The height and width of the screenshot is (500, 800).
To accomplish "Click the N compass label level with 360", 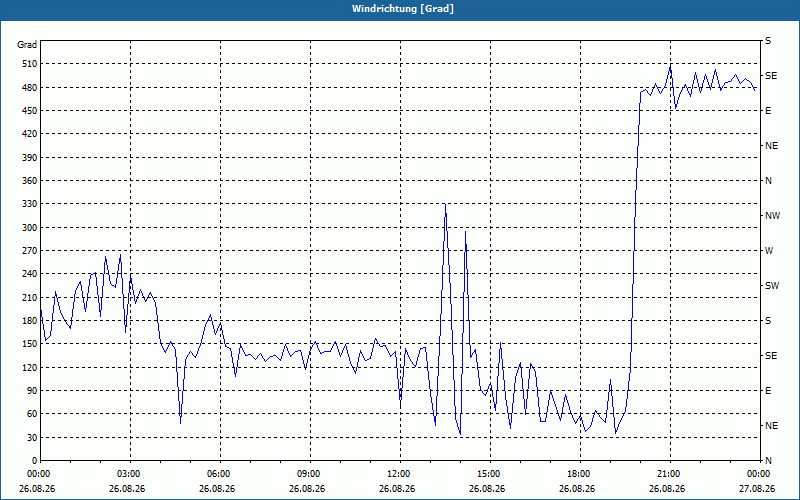I will (768, 181).
